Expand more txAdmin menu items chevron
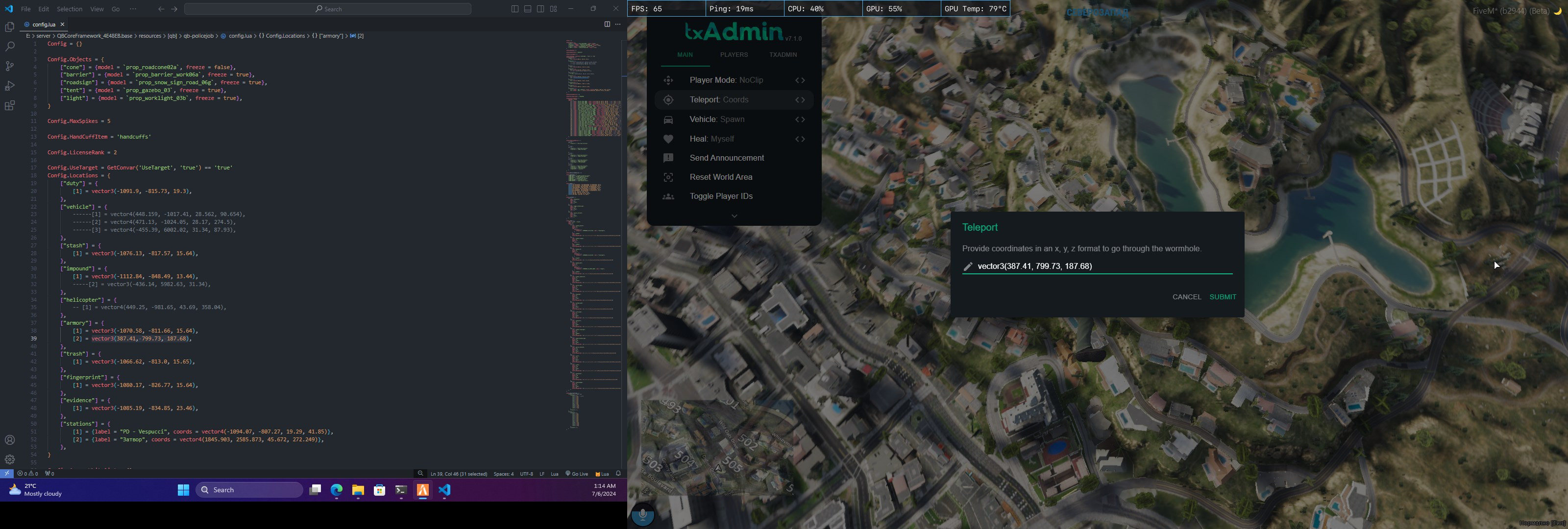 pos(734,216)
